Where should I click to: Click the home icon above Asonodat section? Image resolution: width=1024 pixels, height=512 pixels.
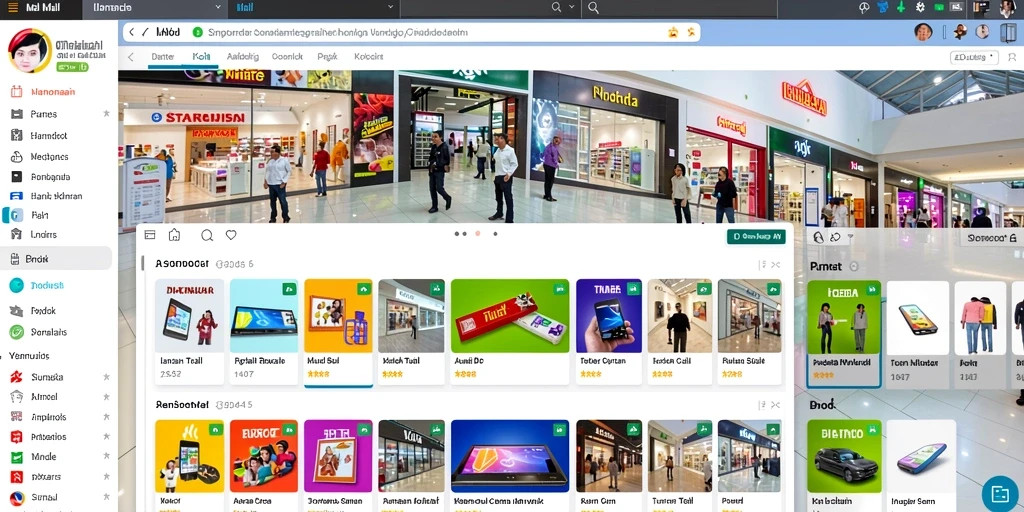pos(174,235)
